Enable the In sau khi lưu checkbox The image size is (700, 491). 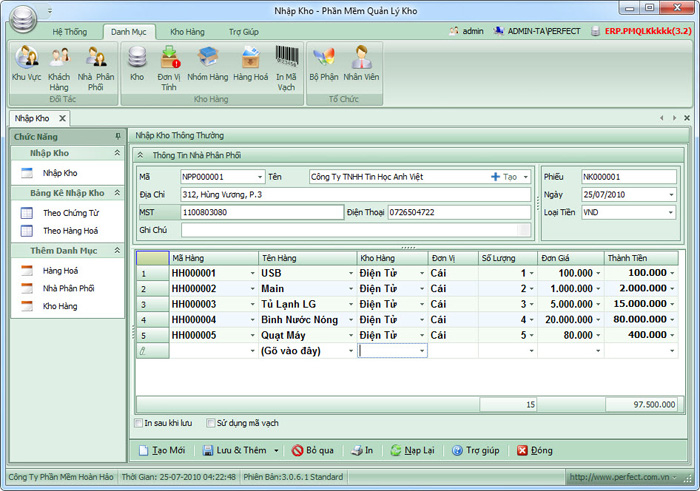coord(138,424)
